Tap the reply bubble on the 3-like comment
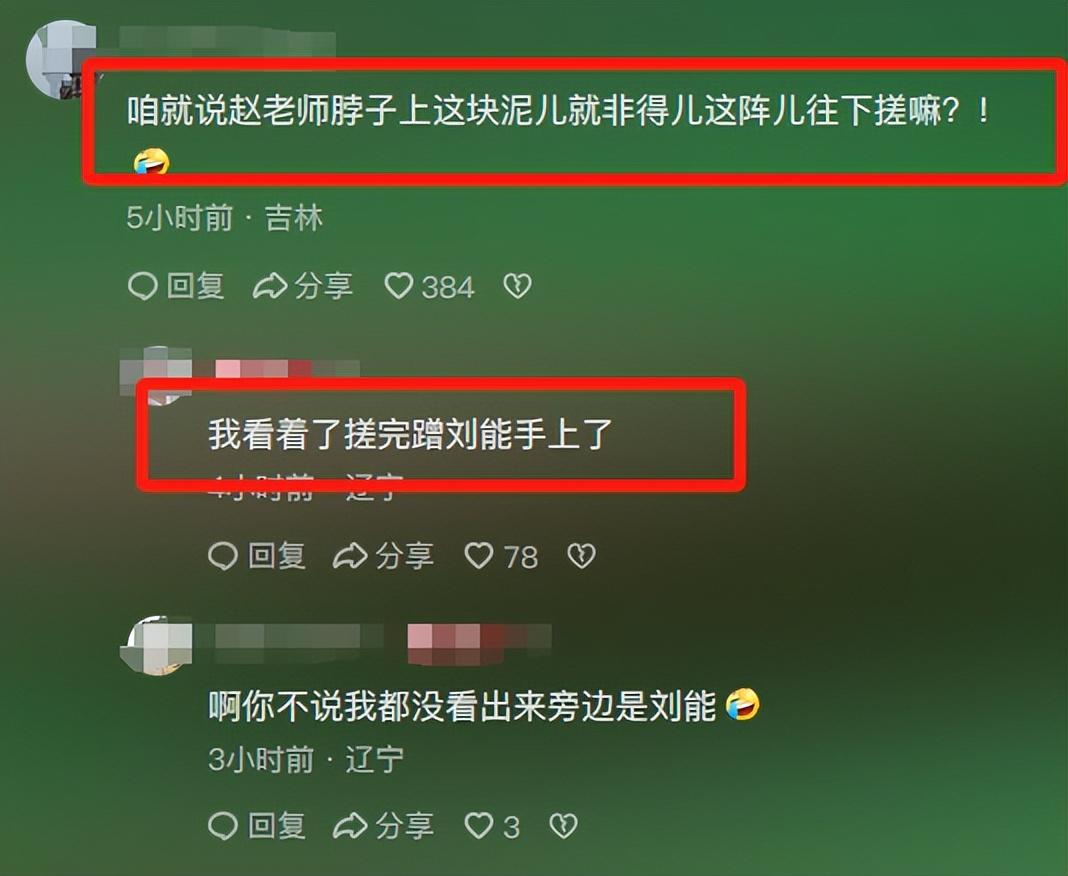Image resolution: width=1068 pixels, height=876 pixels. click(x=256, y=826)
